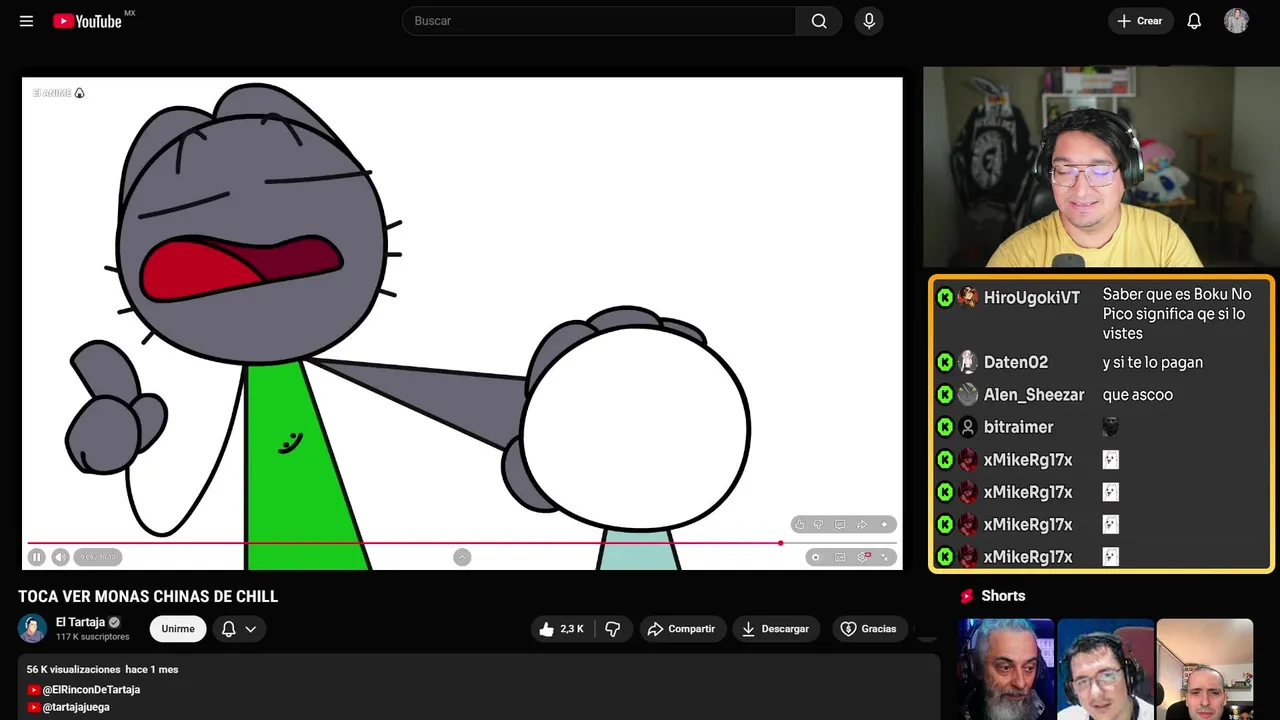Image resolution: width=1280 pixels, height=720 pixels.
Task: Exit fullscreen using the player corner icon
Action: [885, 557]
